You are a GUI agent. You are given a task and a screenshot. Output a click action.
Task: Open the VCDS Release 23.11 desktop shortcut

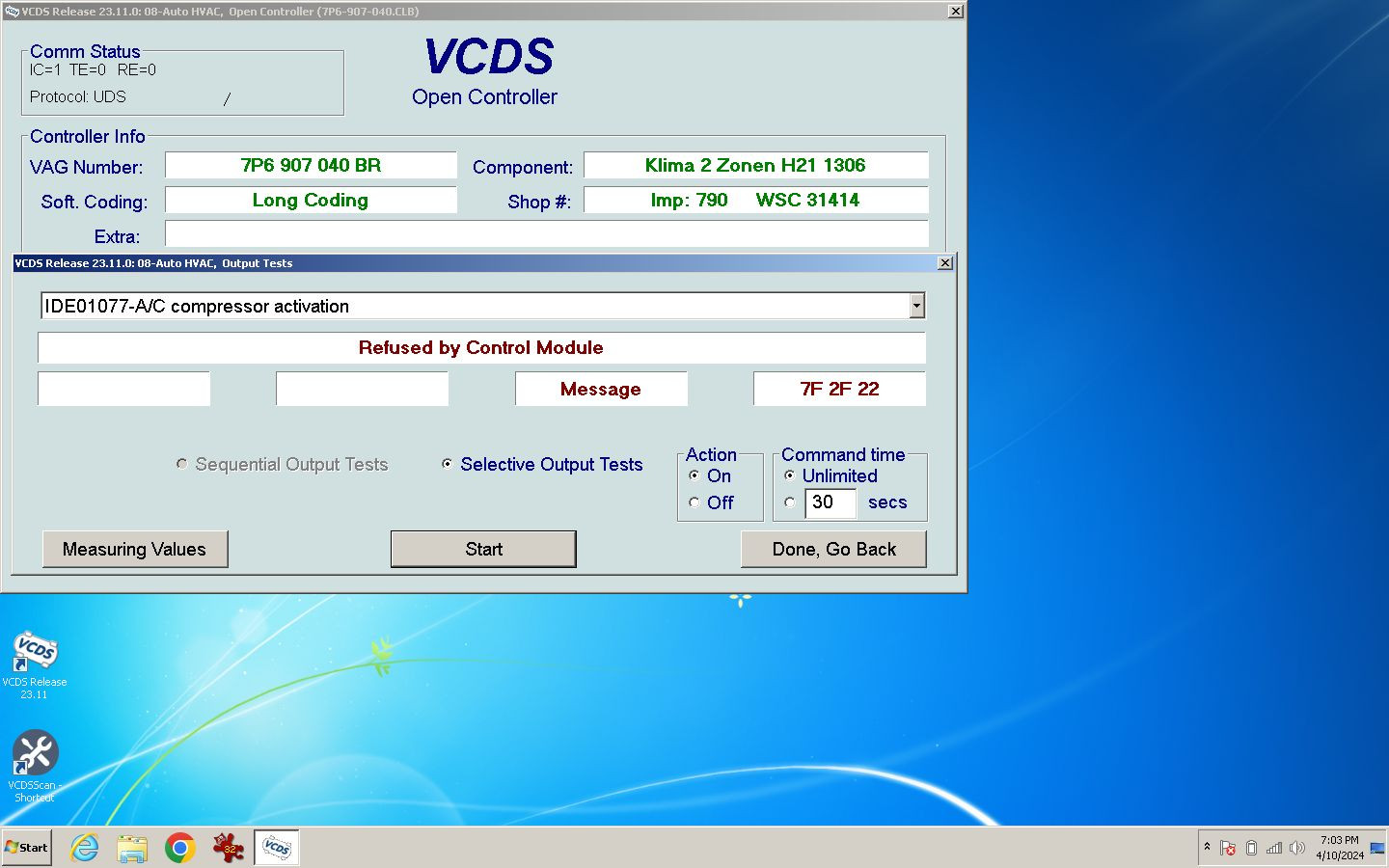(35, 665)
